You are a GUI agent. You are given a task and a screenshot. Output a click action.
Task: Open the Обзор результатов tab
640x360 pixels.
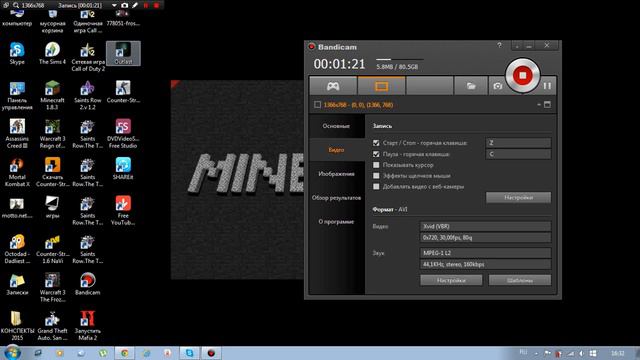(336, 198)
